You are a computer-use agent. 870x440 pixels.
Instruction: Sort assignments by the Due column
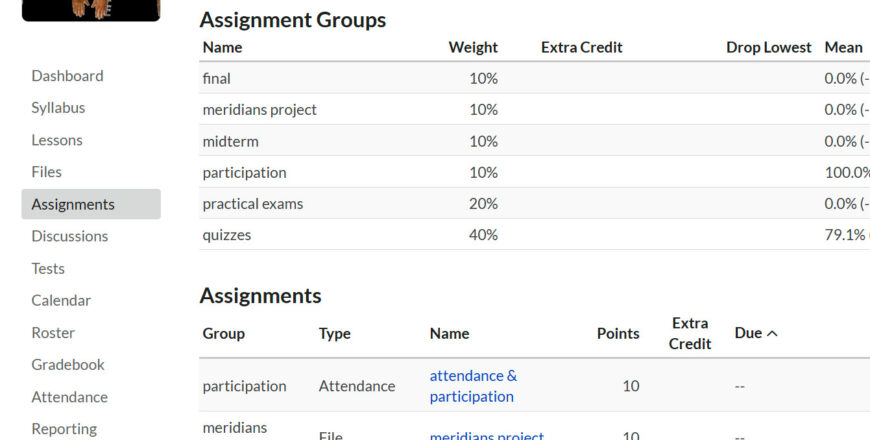click(756, 333)
